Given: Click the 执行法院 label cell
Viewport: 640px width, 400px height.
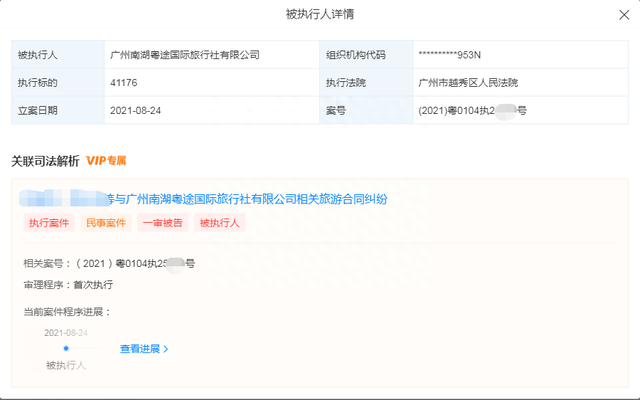Looking at the screenshot, I should point(366,83).
